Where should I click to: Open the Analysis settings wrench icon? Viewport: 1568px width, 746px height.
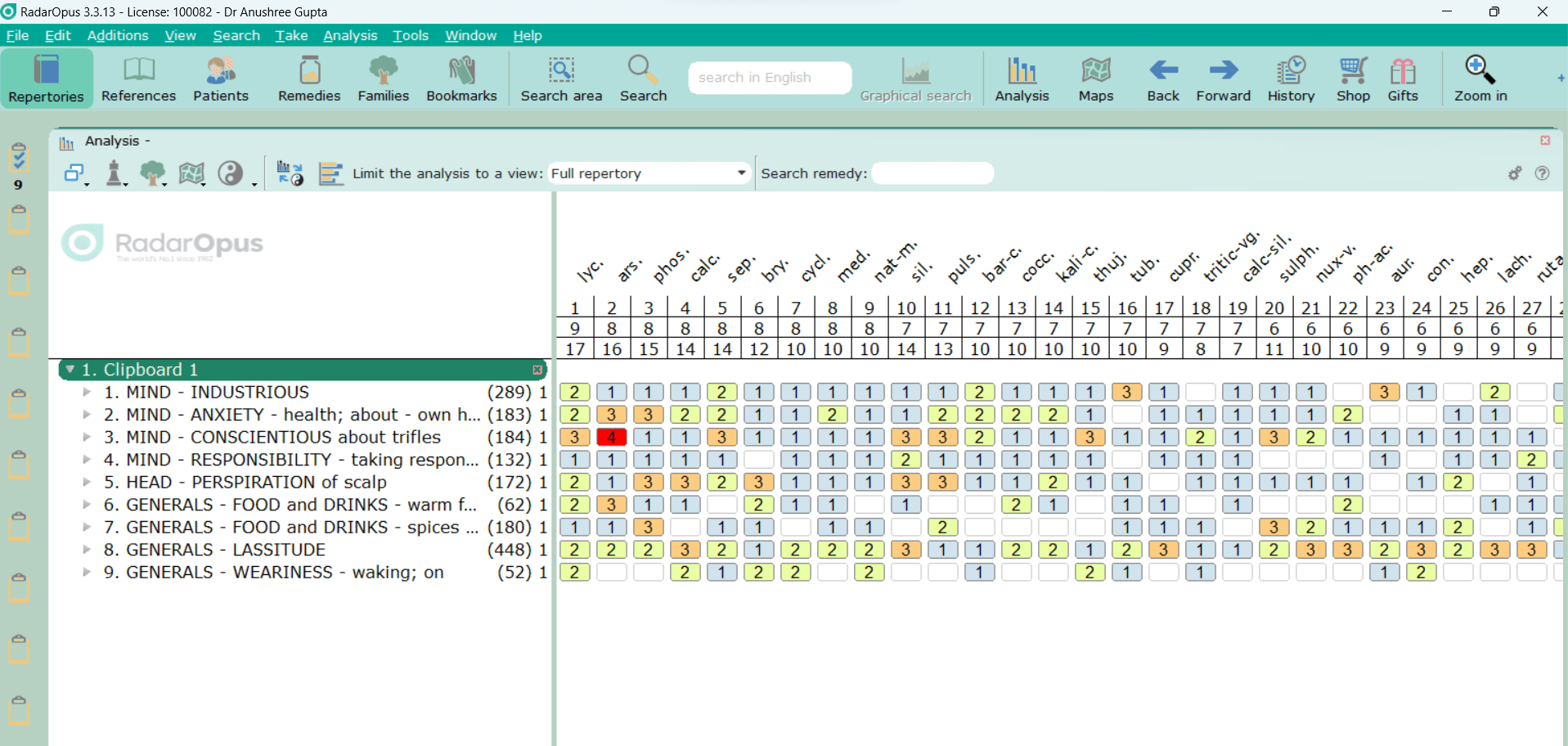[1515, 173]
